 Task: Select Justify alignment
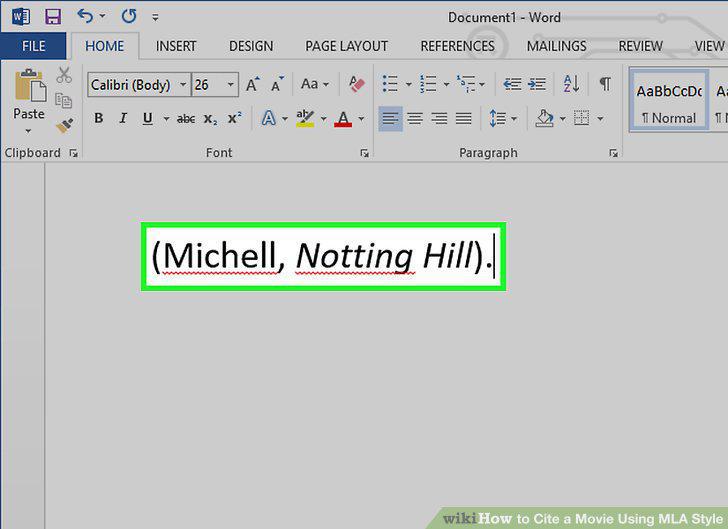463,119
